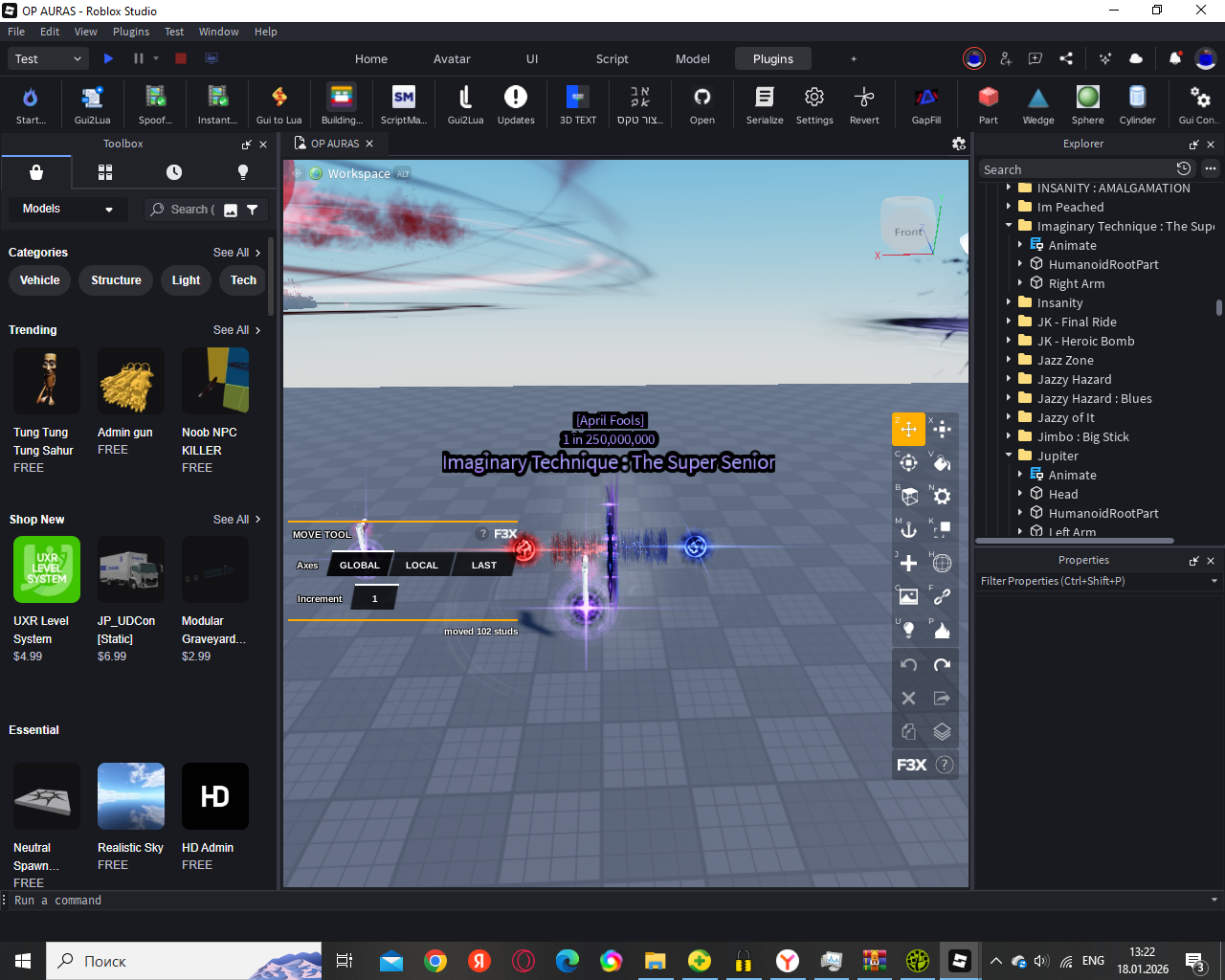
Task: See All Trending models
Action: tap(236, 330)
